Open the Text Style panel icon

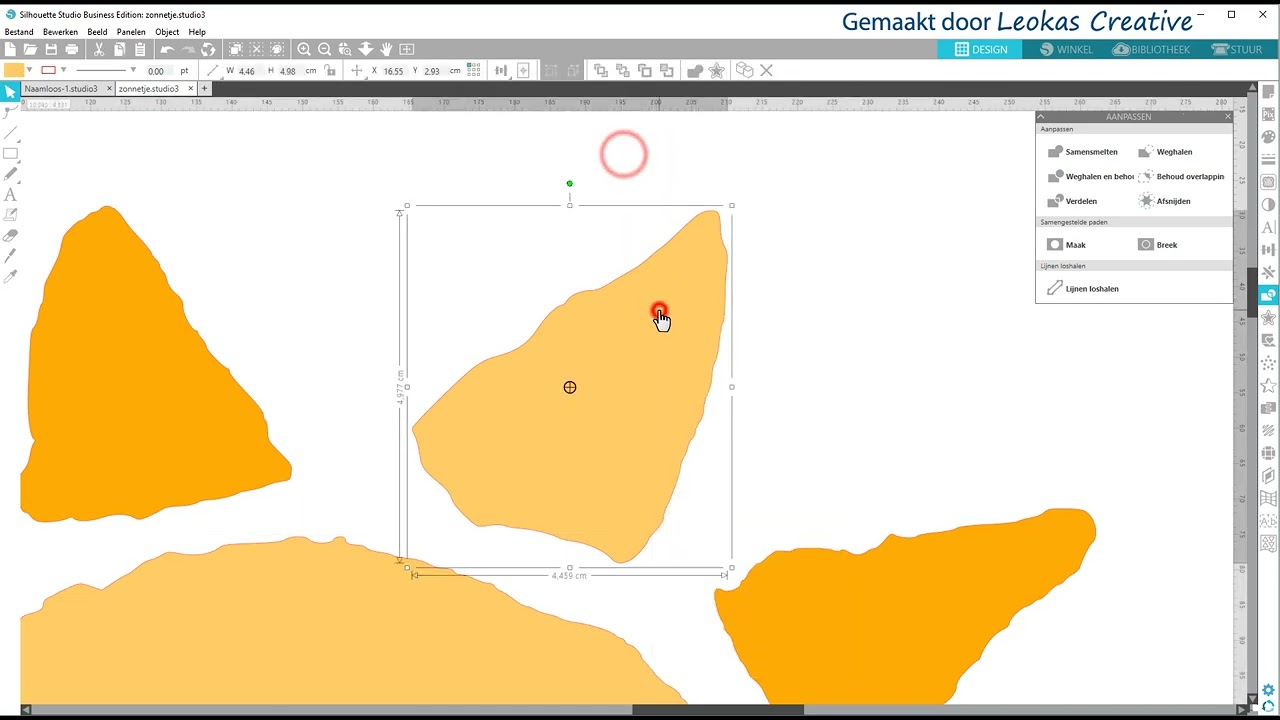point(1269,227)
